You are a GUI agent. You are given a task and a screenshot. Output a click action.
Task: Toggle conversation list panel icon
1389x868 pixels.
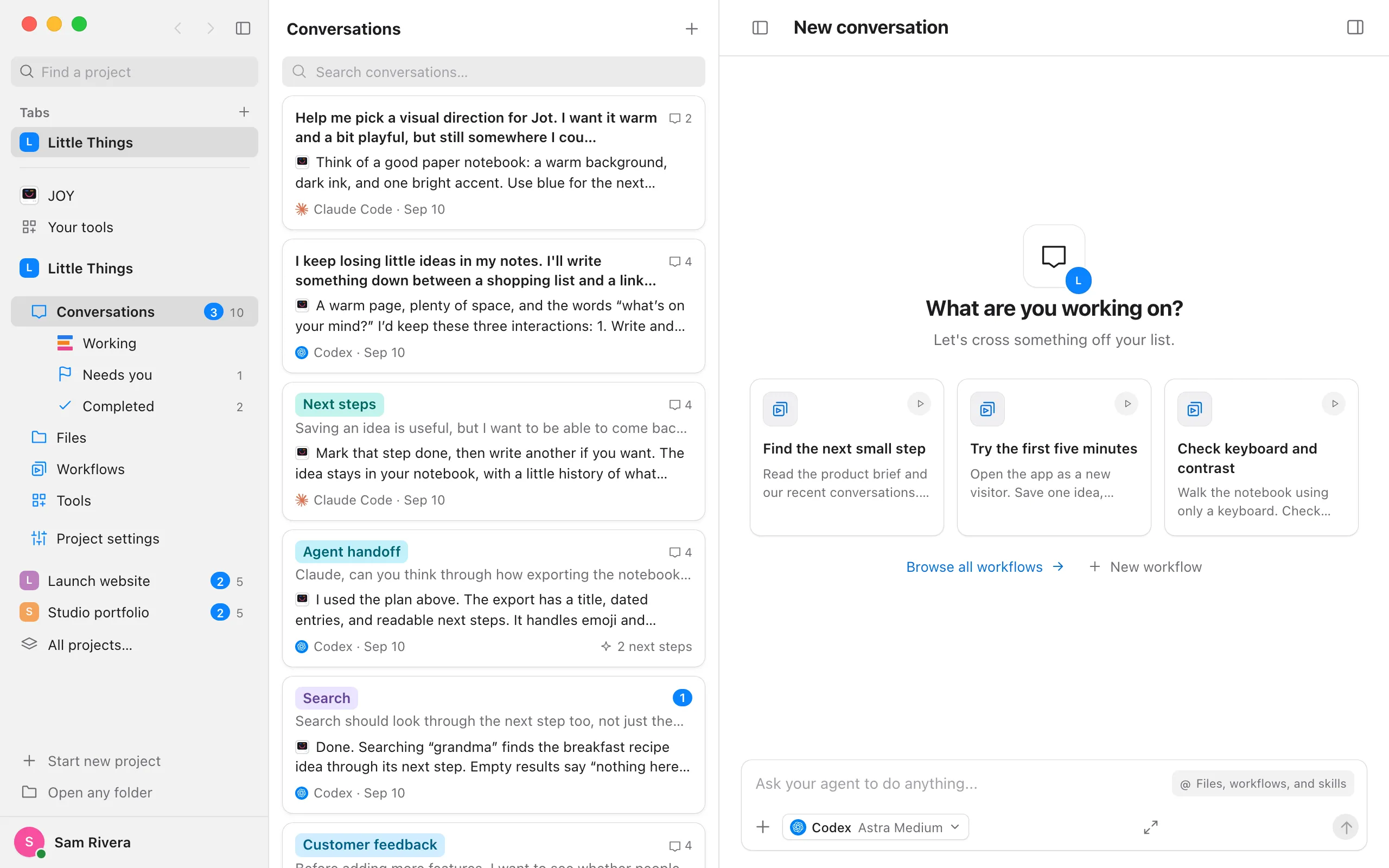click(760, 28)
